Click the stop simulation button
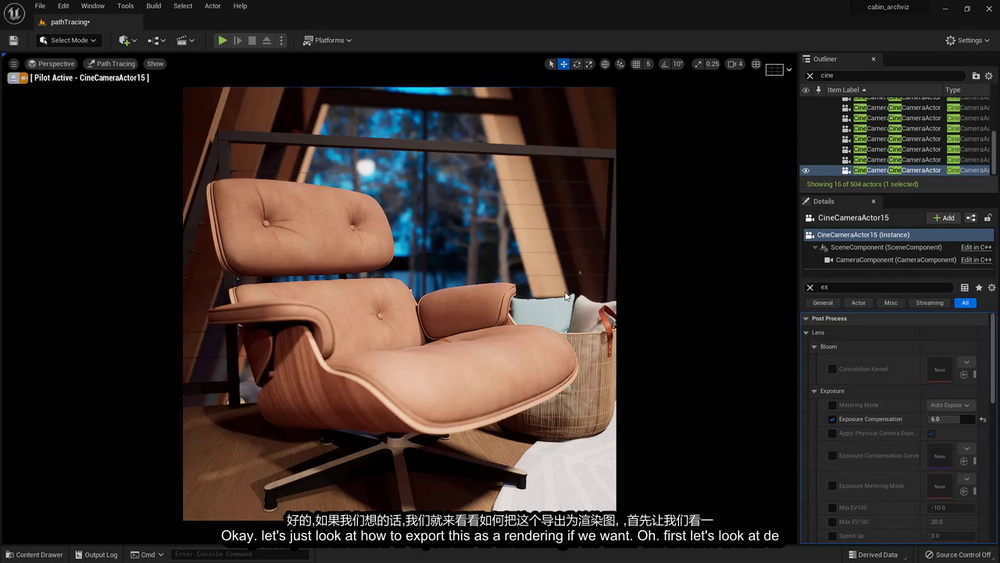1000x563 pixels. 252,40
